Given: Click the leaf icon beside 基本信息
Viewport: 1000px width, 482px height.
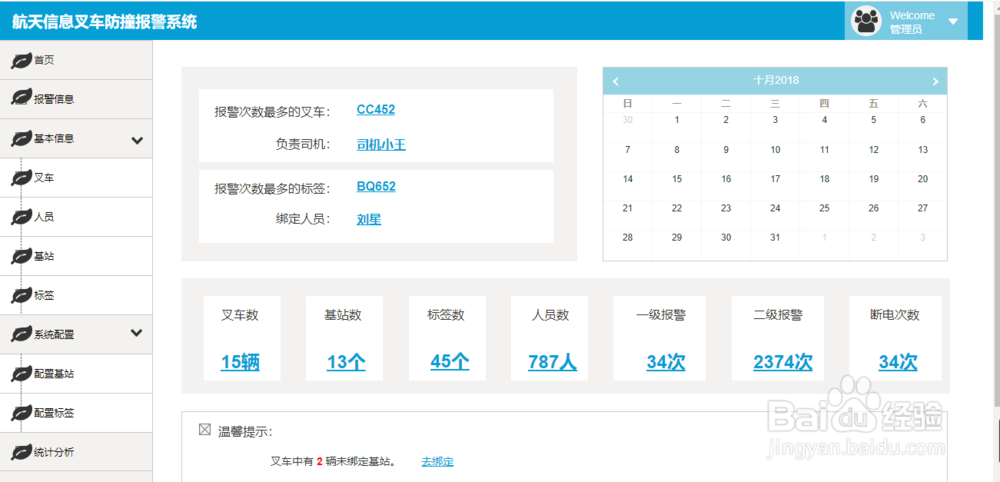Looking at the screenshot, I should coord(22,138).
